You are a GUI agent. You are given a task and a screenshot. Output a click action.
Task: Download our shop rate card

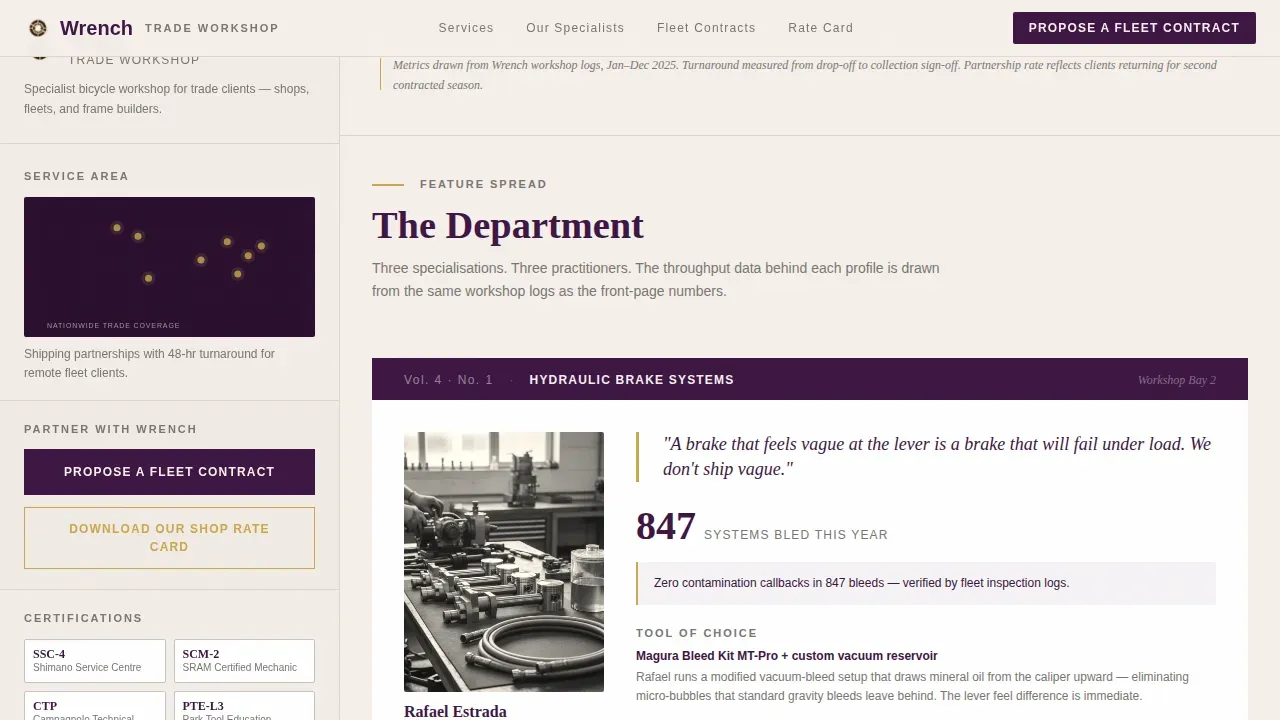(x=169, y=538)
